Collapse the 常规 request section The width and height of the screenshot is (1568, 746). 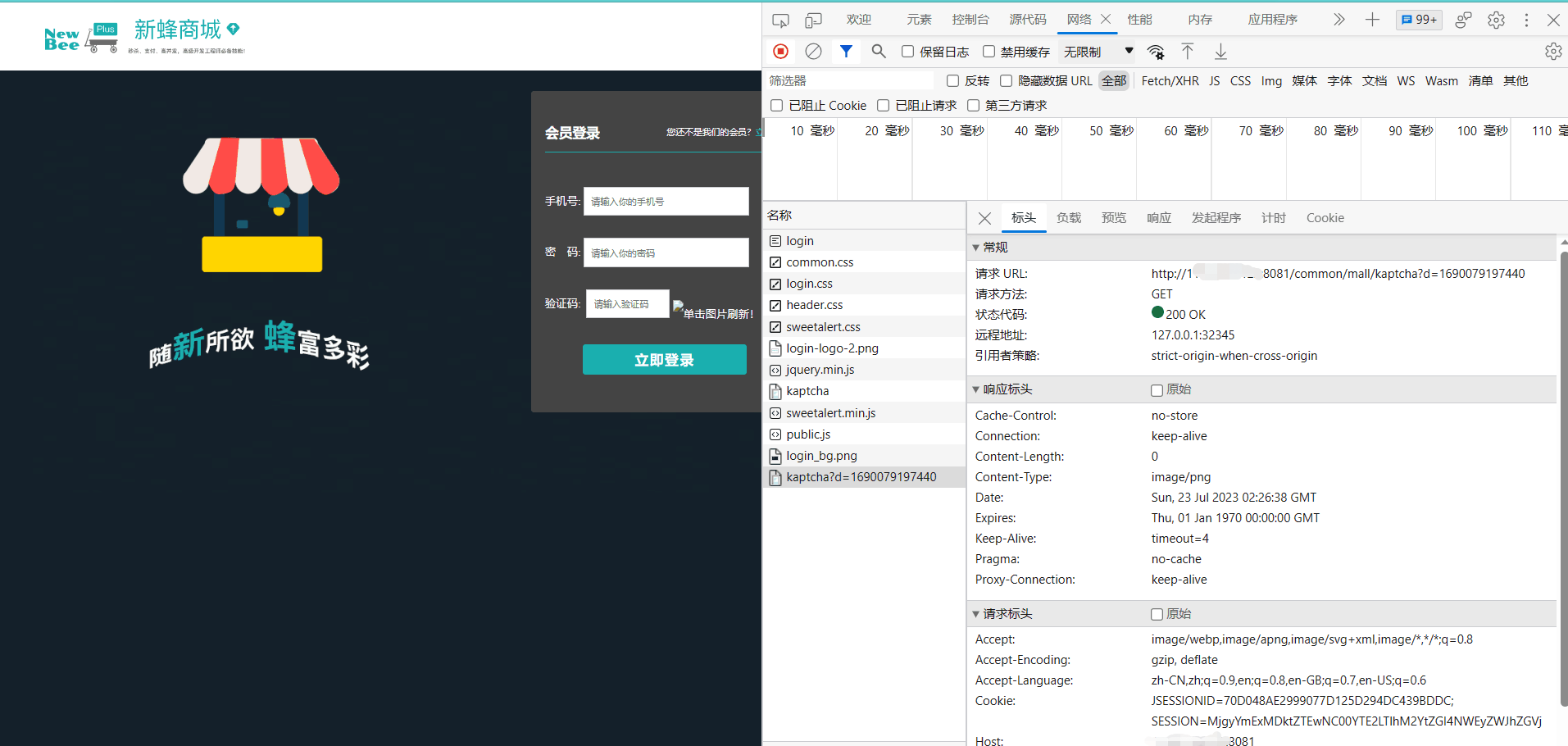click(x=975, y=247)
